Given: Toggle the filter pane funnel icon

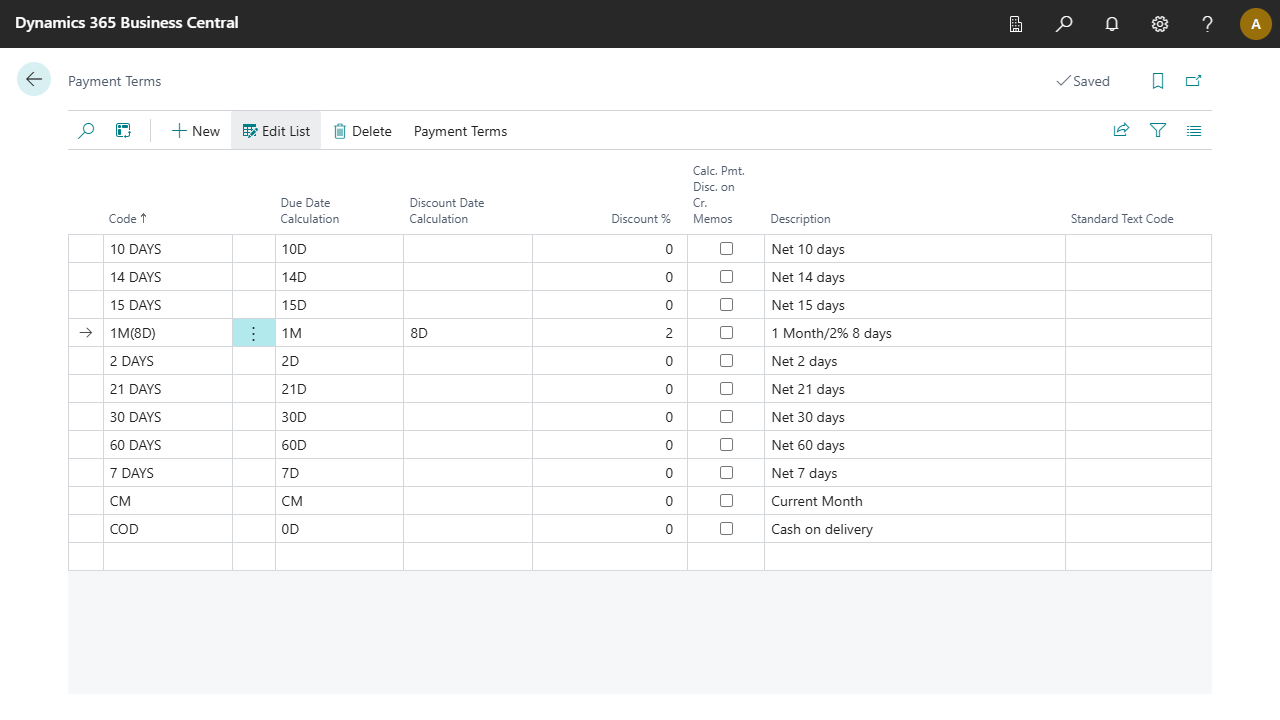Looking at the screenshot, I should pos(1158,131).
